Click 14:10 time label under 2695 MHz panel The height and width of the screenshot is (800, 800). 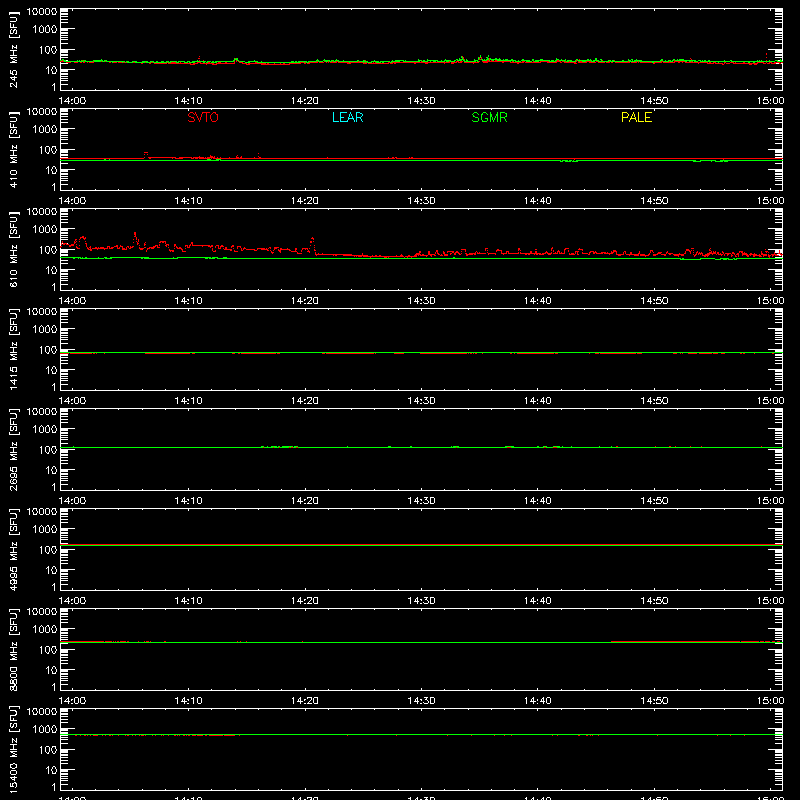(x=188, y=501)
